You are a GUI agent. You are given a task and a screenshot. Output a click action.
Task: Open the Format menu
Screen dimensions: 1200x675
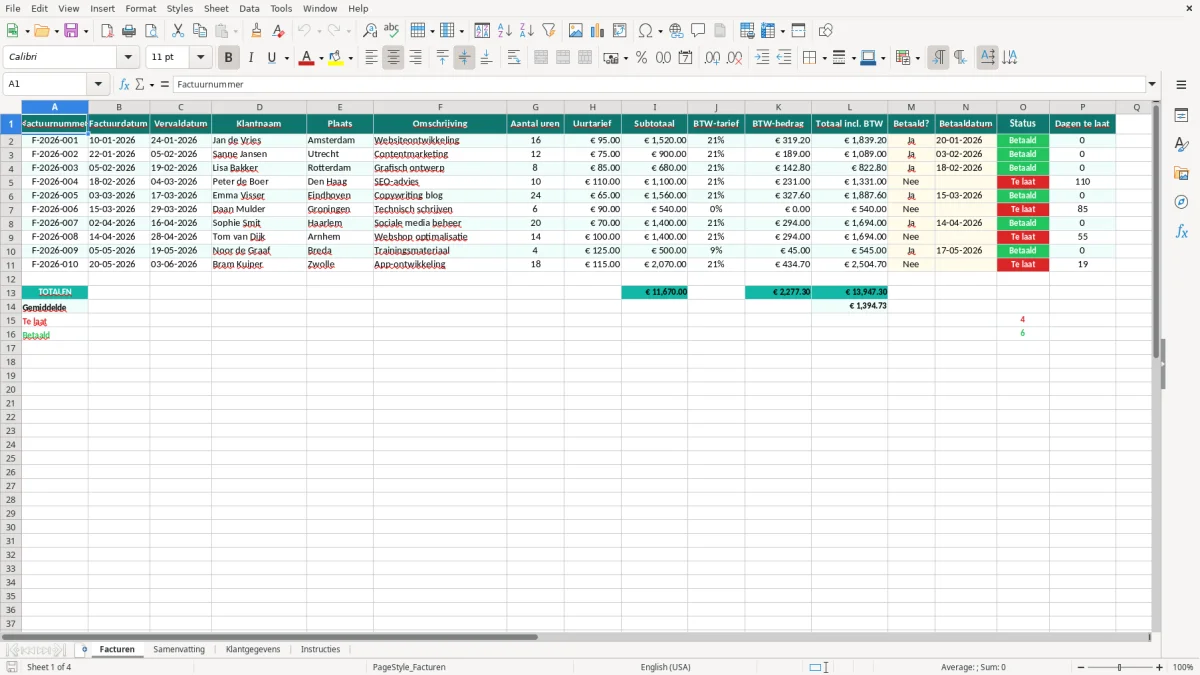tap(141, 8)
